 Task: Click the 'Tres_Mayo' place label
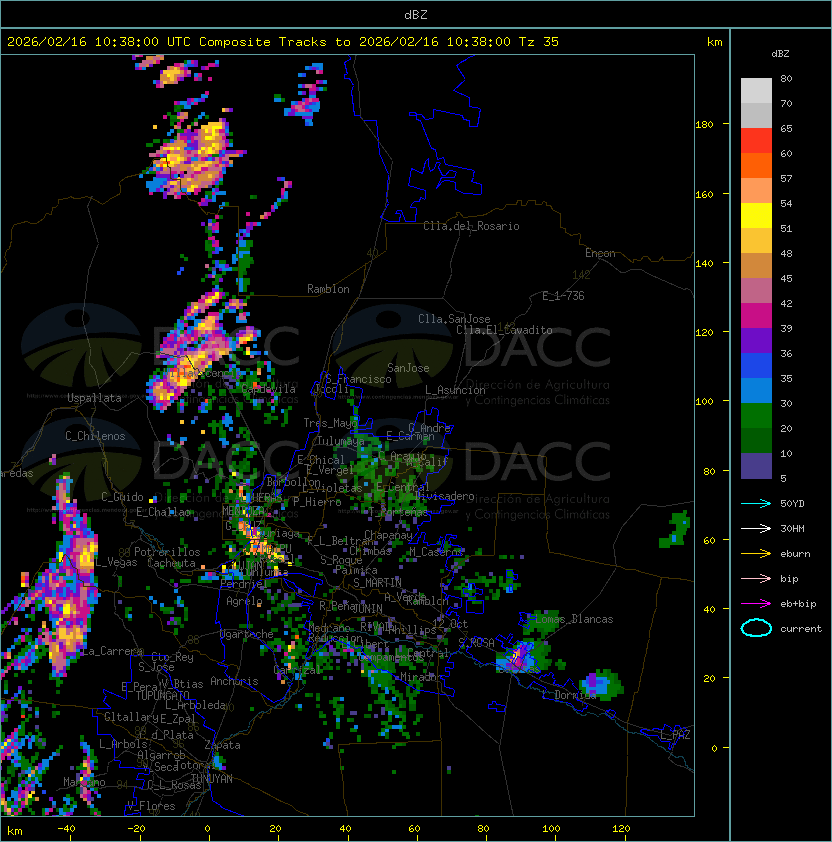(330, 423)
